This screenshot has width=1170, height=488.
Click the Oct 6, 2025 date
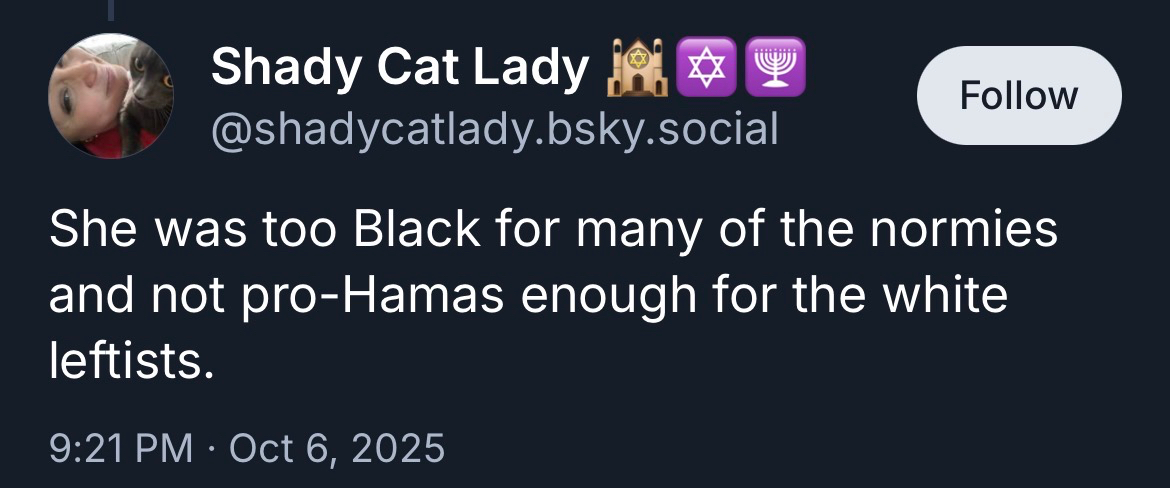pos(337,446)
